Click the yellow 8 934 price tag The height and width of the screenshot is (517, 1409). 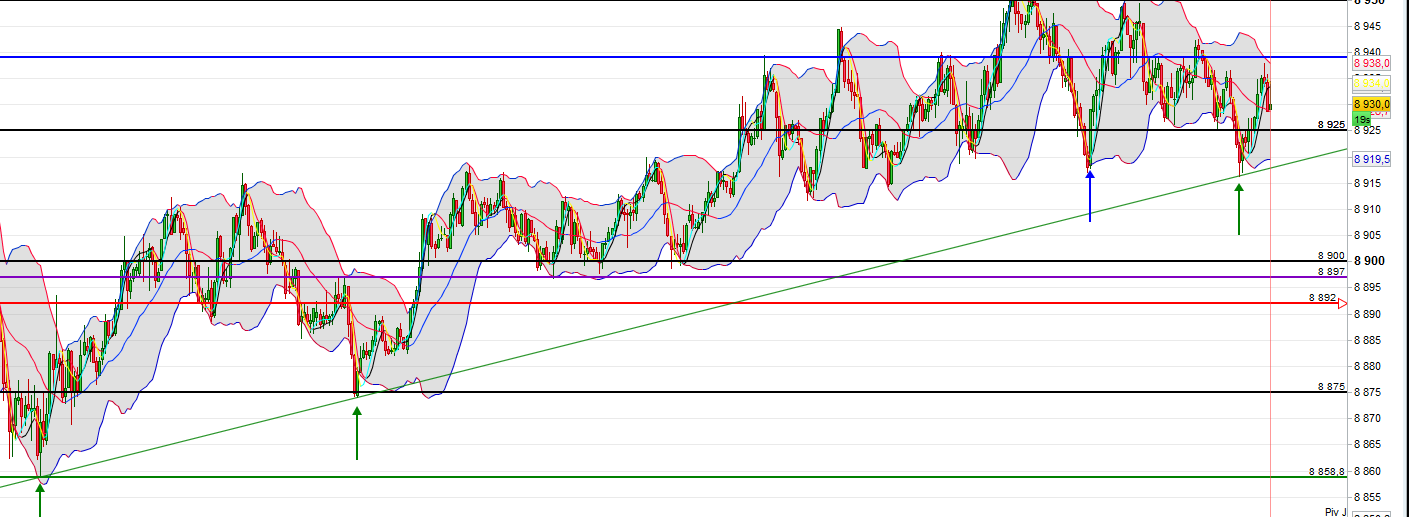coord(1372,84)
